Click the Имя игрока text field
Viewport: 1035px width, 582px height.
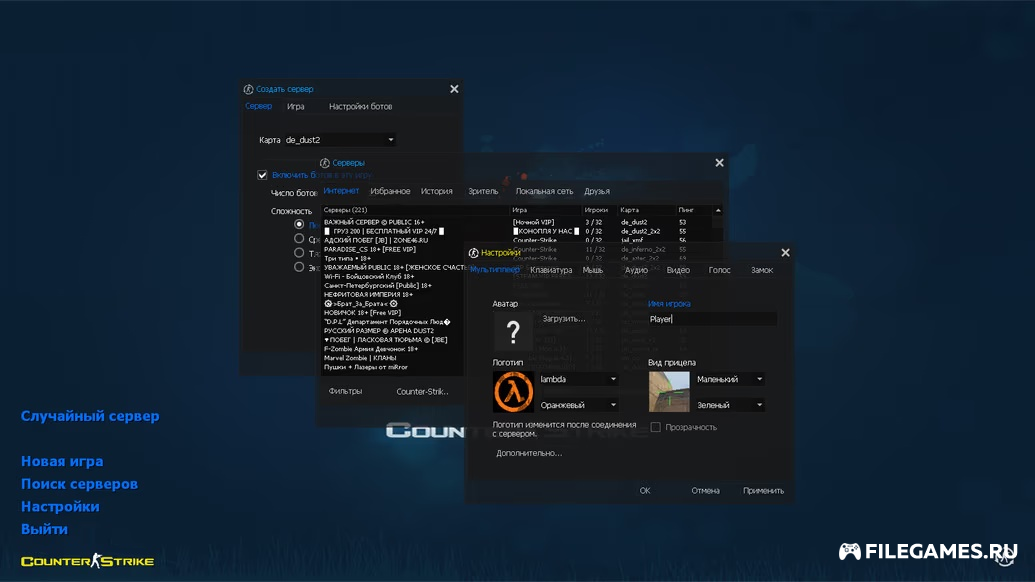712,319
